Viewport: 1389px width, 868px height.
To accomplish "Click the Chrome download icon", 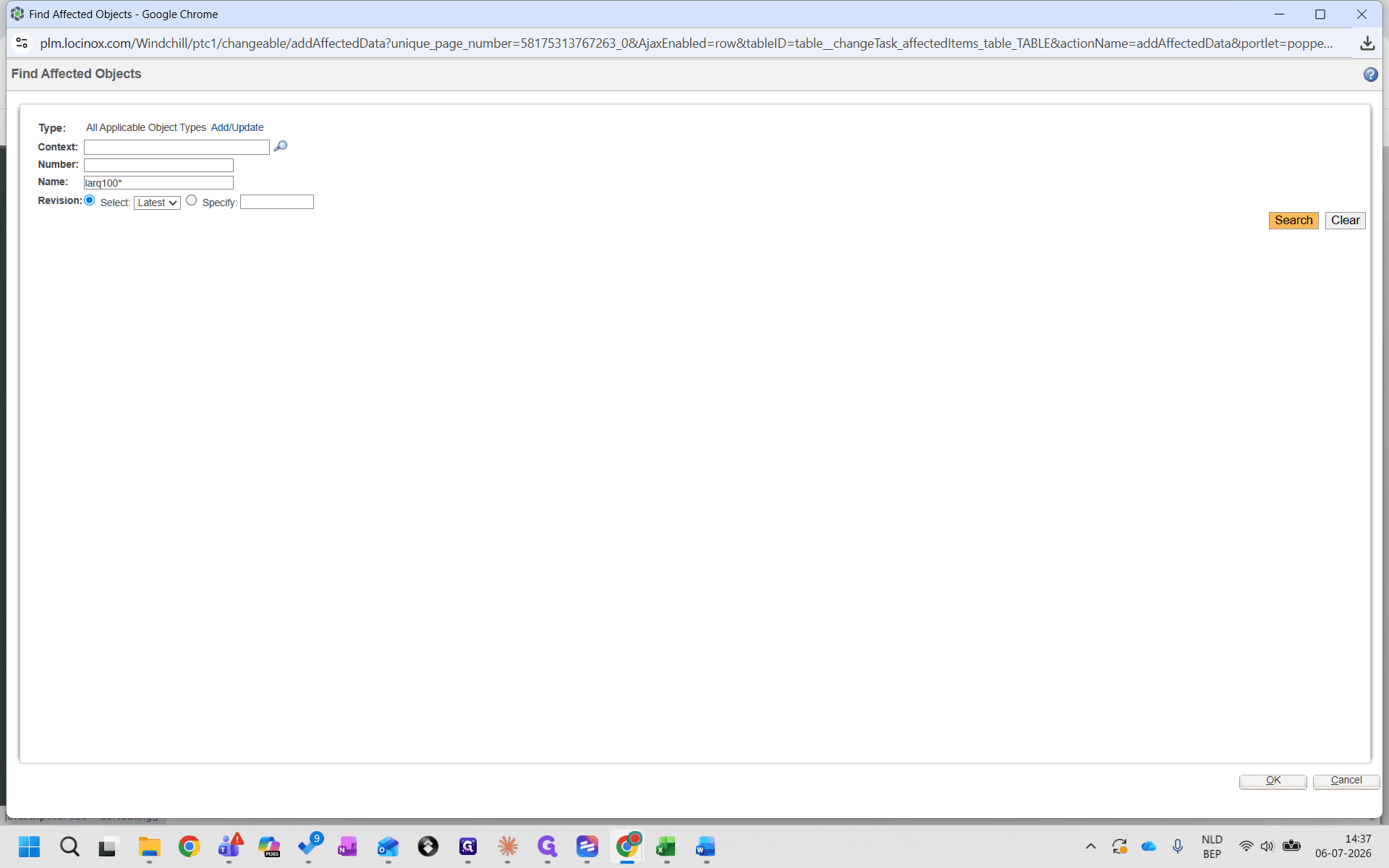I will (1367, 43).
